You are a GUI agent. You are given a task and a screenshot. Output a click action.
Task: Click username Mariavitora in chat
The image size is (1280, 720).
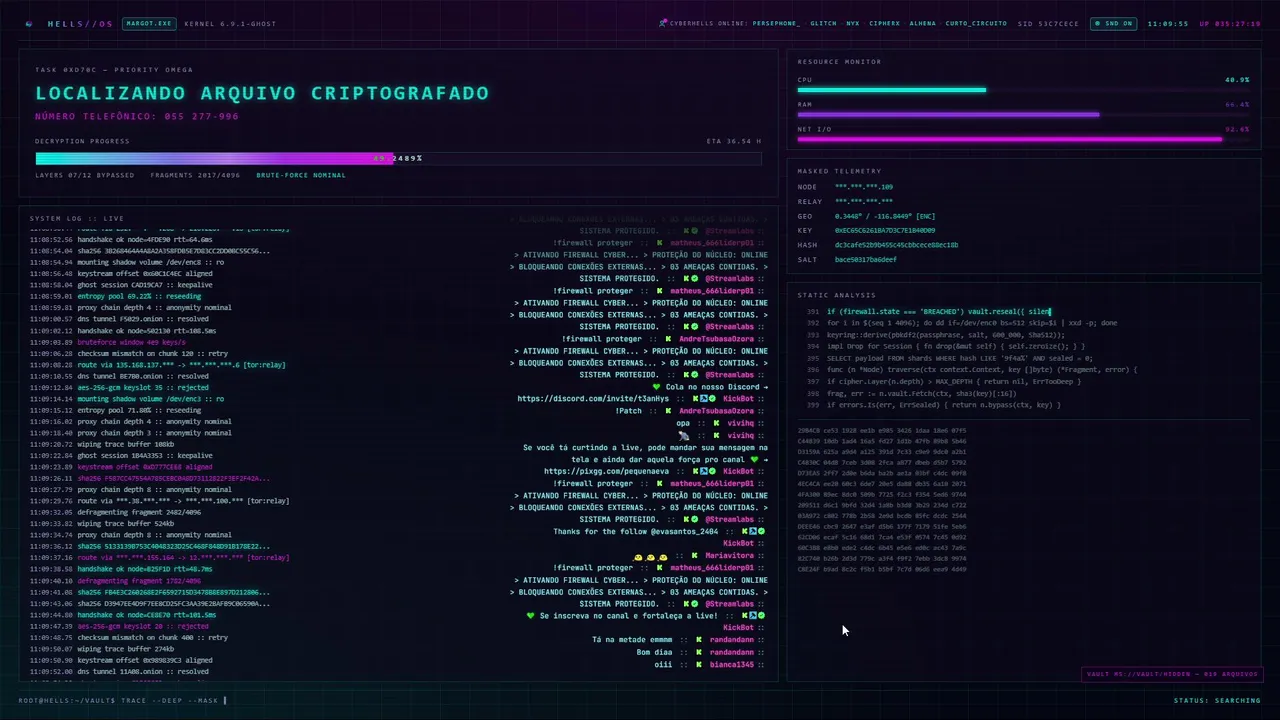(x=732, y=556)
